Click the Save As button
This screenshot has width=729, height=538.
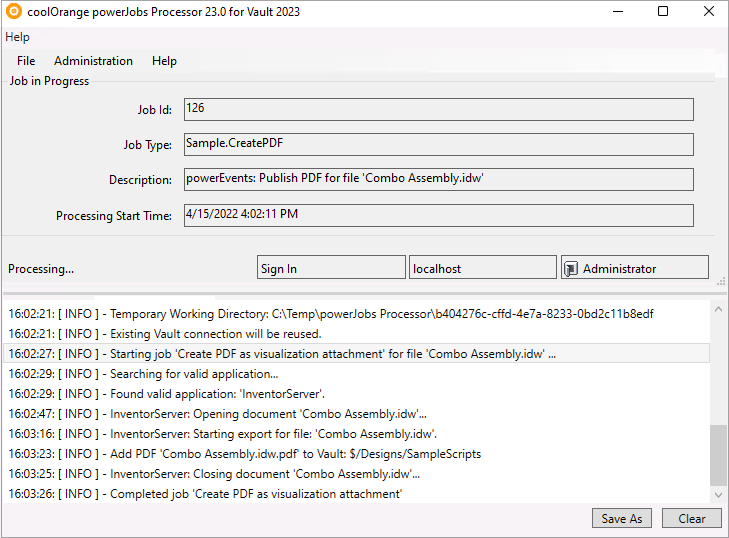[x=622, y=518]
